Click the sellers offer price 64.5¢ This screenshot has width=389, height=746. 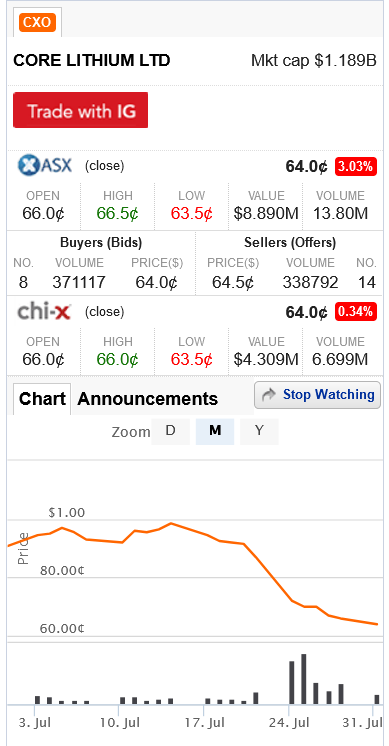(x=233, y=283)
